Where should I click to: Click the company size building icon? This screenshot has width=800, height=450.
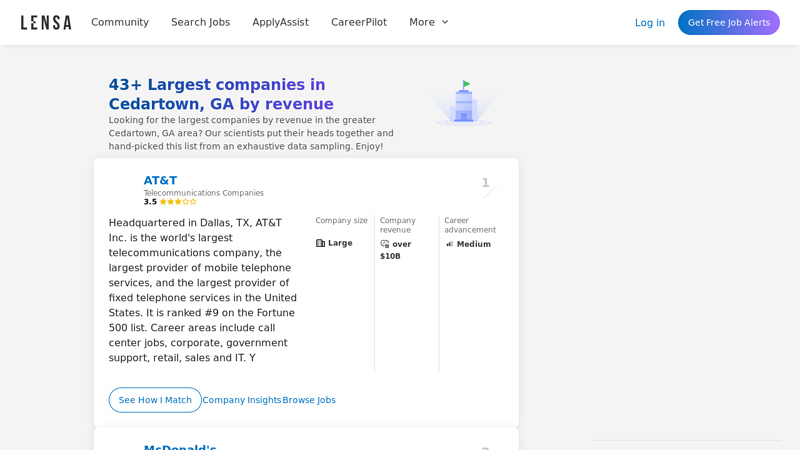(321, 243)
